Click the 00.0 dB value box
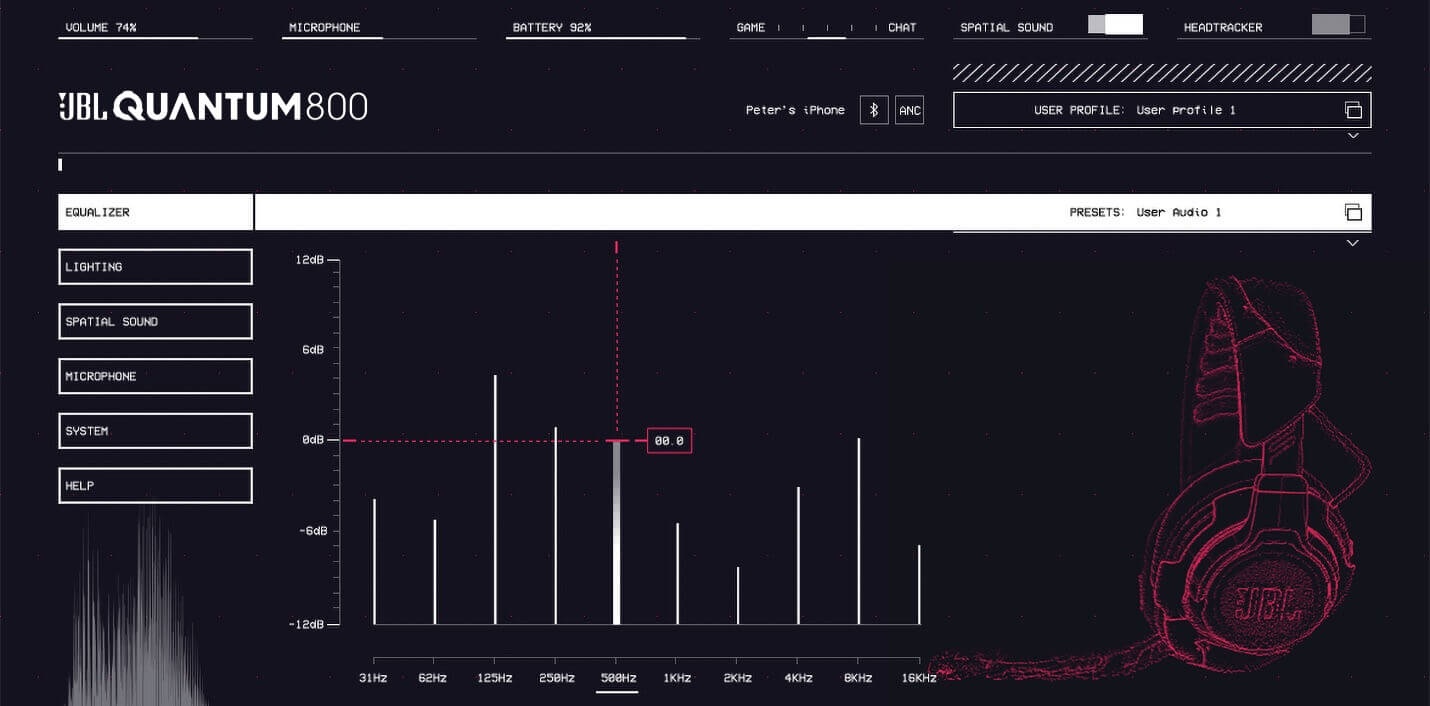This screenshot has width=1430, height=706. (669, 440)
